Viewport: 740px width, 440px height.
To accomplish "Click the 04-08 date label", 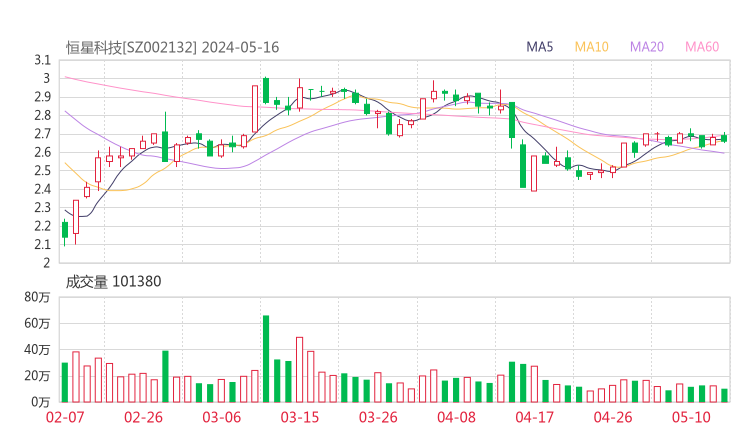I will coord(456,417).
